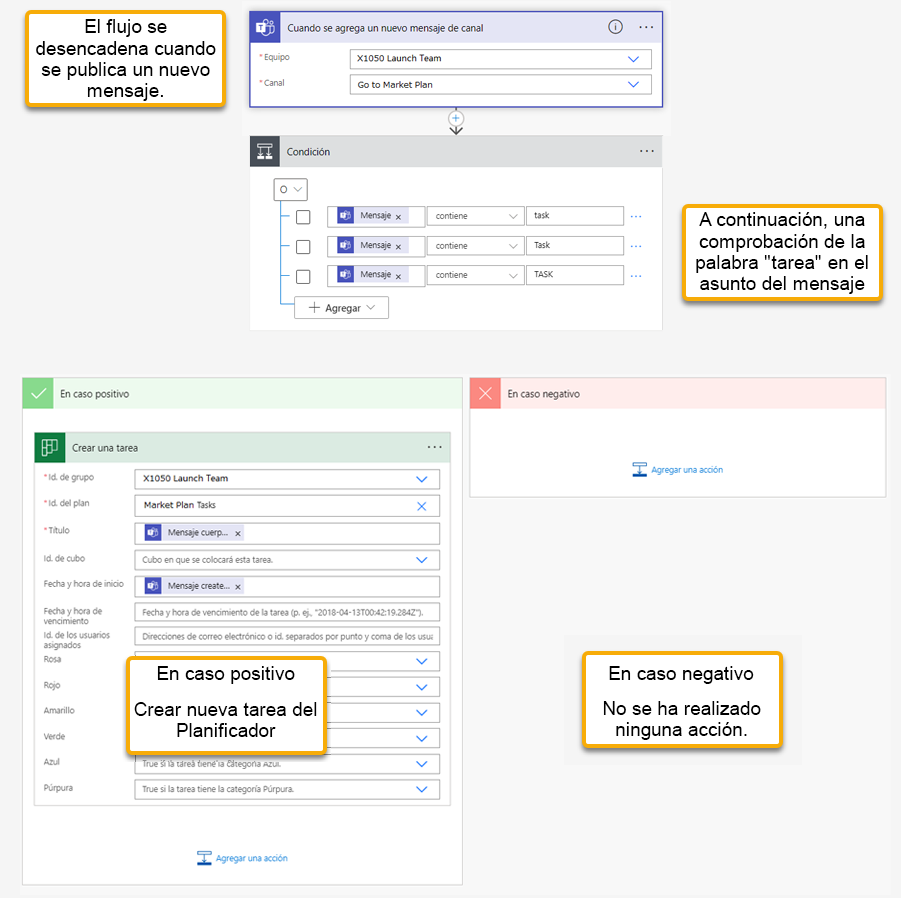
Task: Click Id. de los usuarios asignados field
Action: point(287,637)
